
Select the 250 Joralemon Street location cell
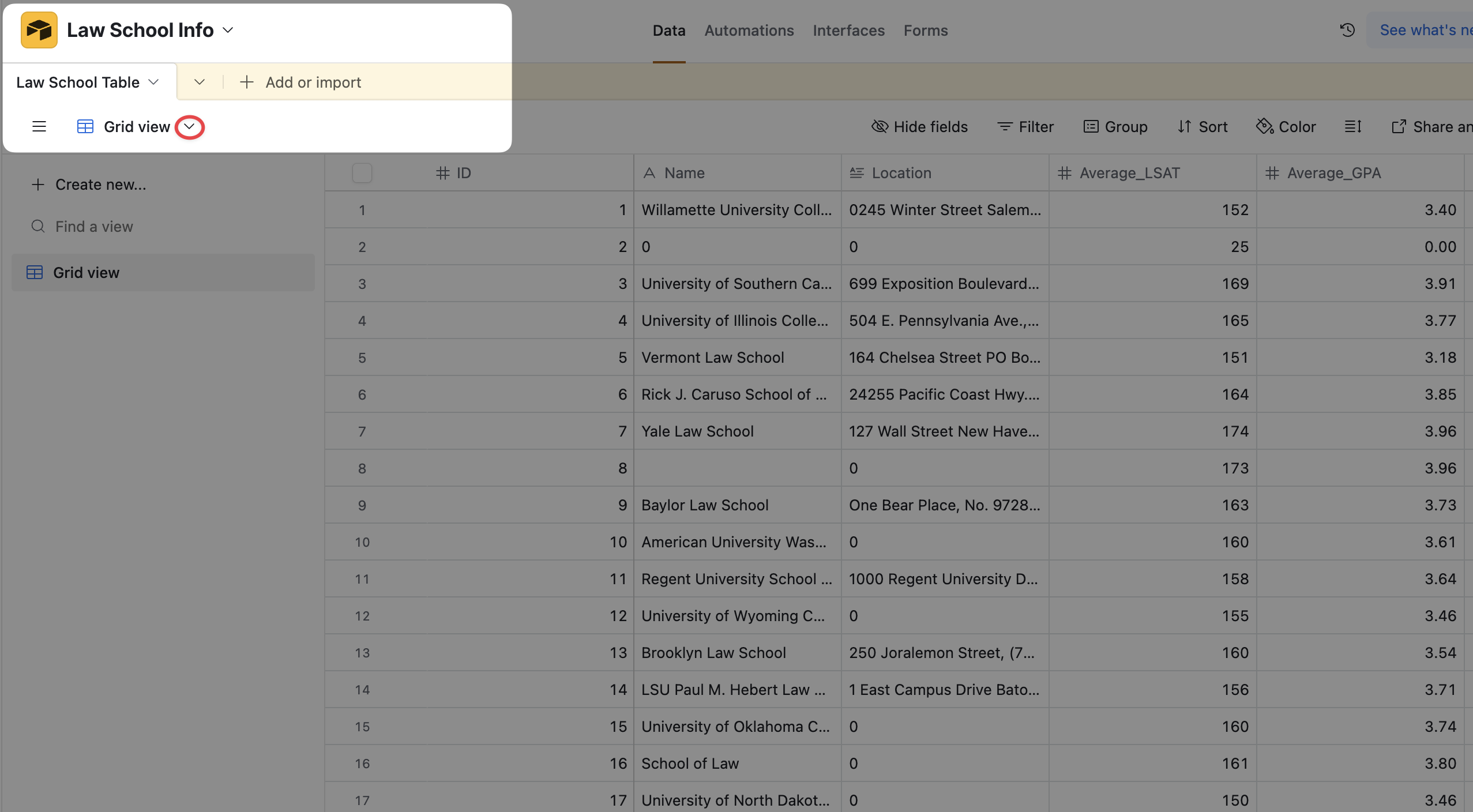click(945, 652)
